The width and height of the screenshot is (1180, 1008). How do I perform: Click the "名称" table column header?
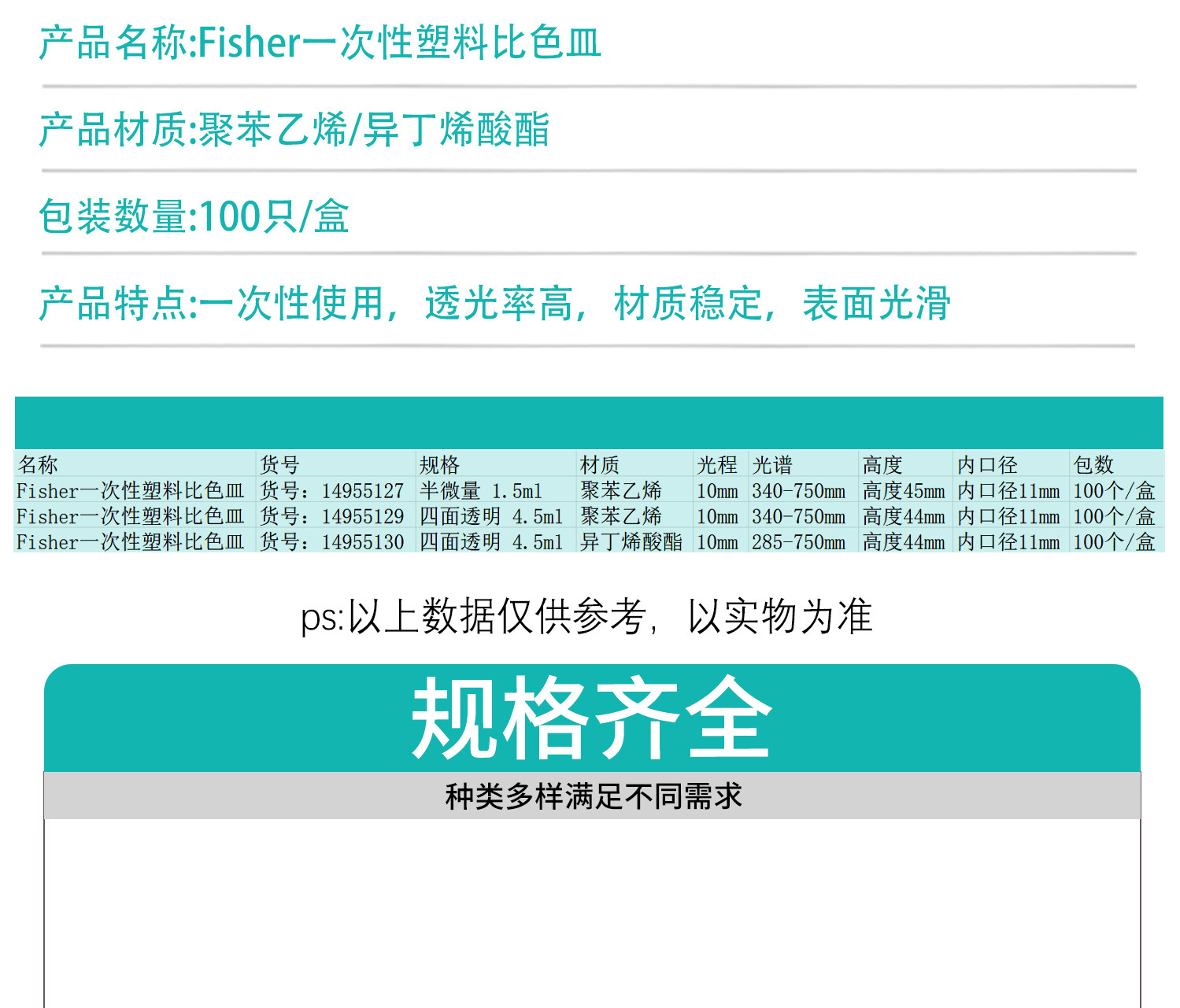pyautogui.click(x=38, y=464)
